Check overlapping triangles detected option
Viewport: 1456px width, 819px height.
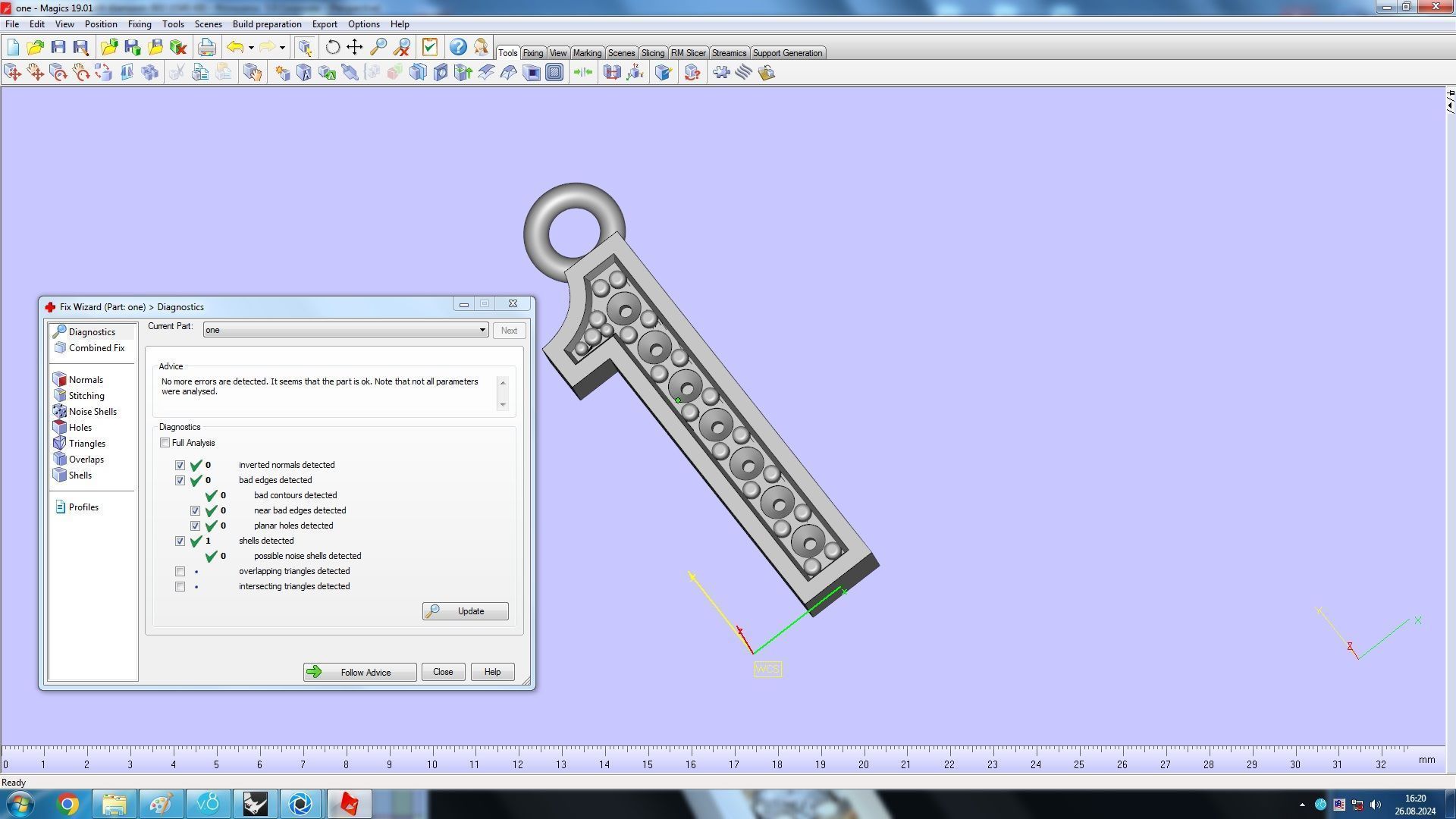click(180, 571)
